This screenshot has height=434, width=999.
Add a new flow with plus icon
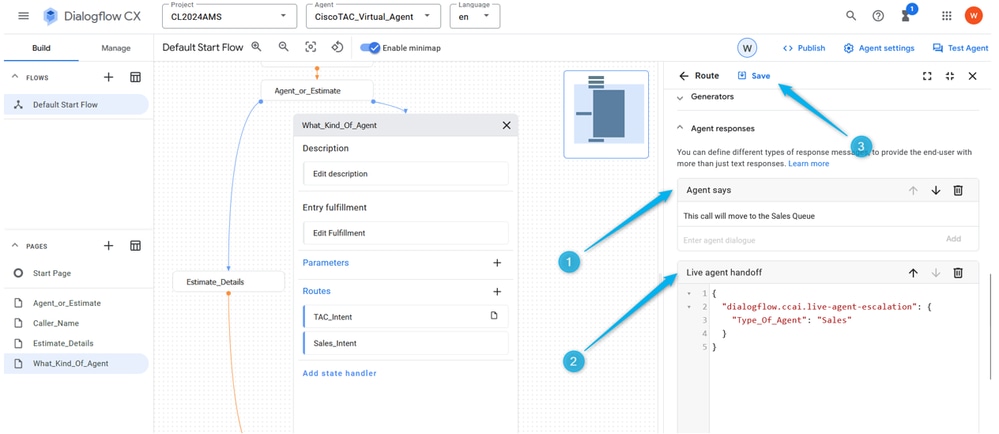(108, 77)
